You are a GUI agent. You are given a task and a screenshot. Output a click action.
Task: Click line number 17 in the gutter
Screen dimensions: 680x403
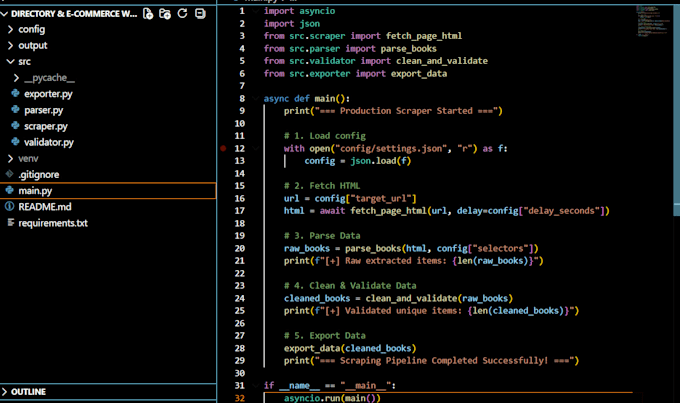click(240, 211)
